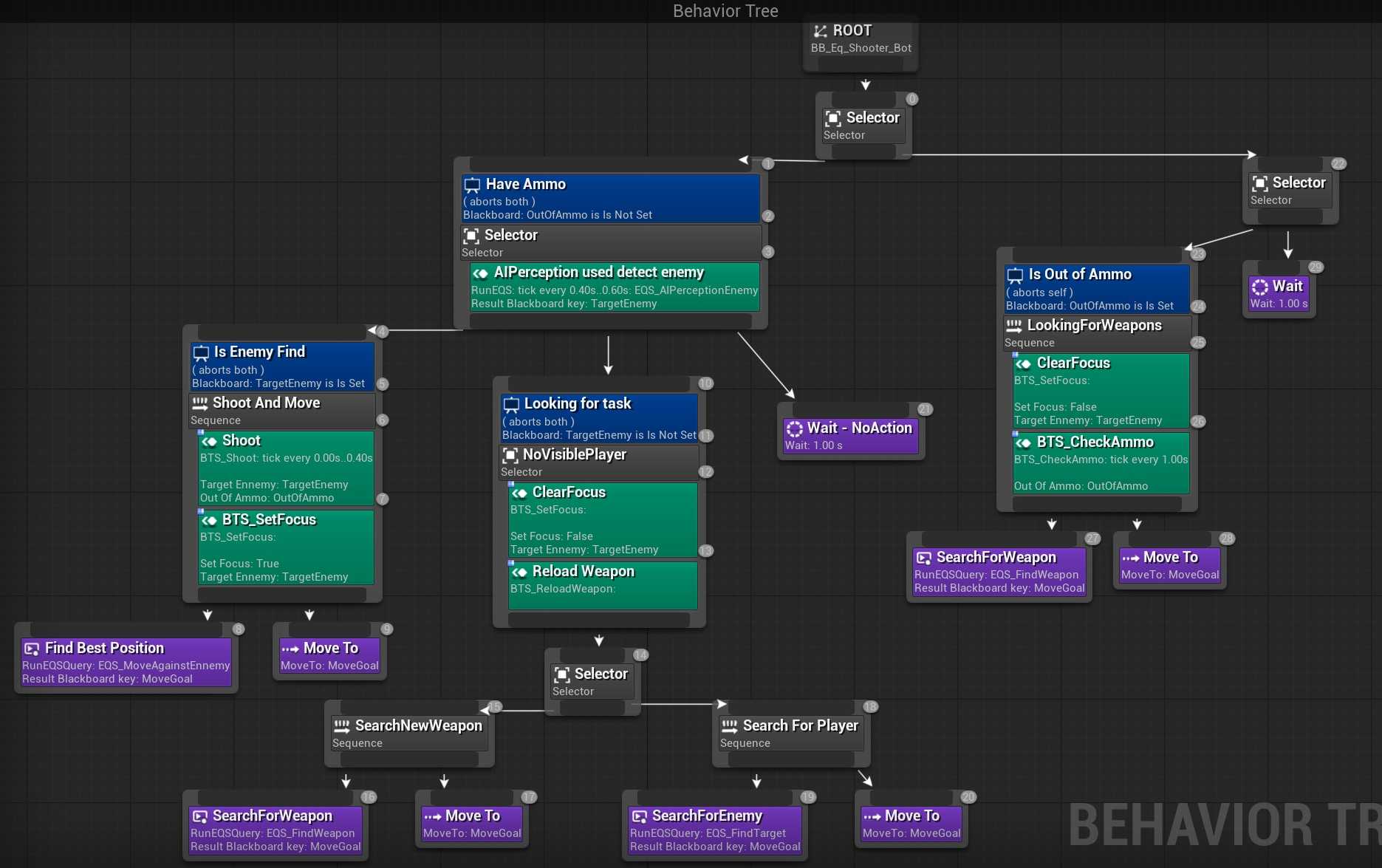Click the LookingForWeapons sequence icon
Viewport: 1382px width, 868px height.
pyautogui.click(x=1014, y=326)
